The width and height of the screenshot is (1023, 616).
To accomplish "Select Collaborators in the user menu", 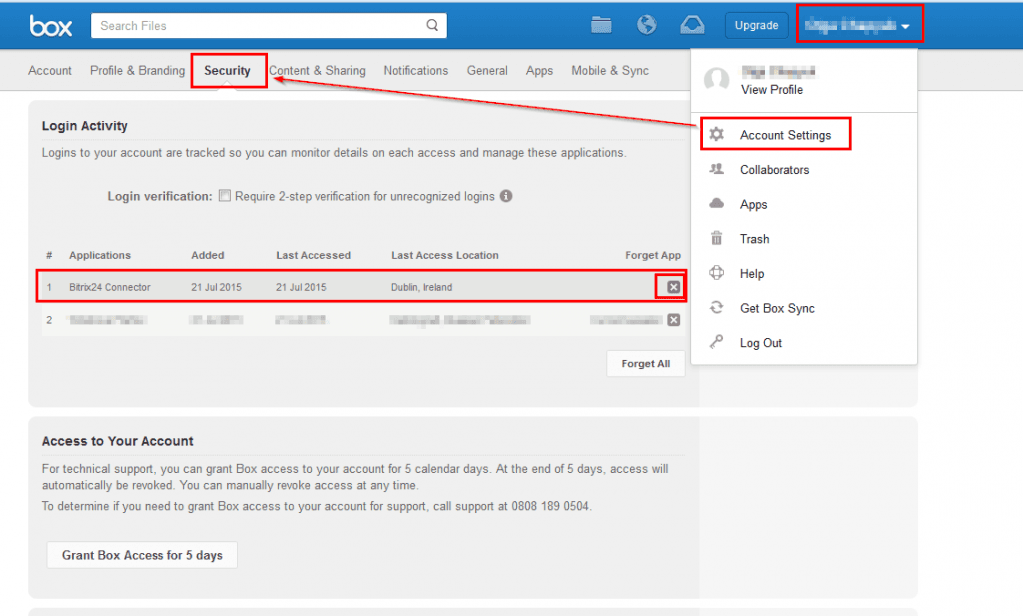I will [x=774, y=170].
